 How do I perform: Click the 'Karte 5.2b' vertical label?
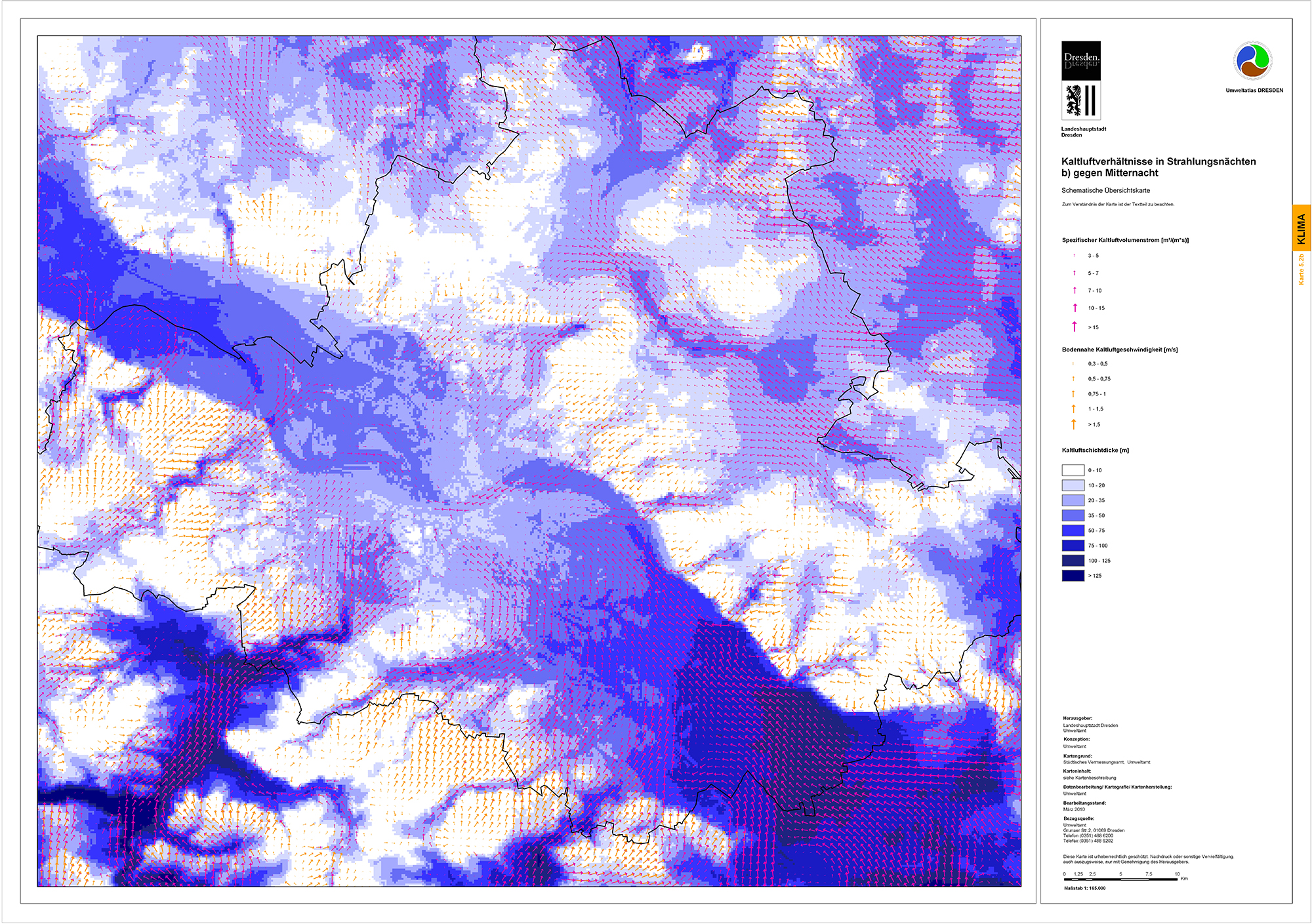[x=1302, y=269]
